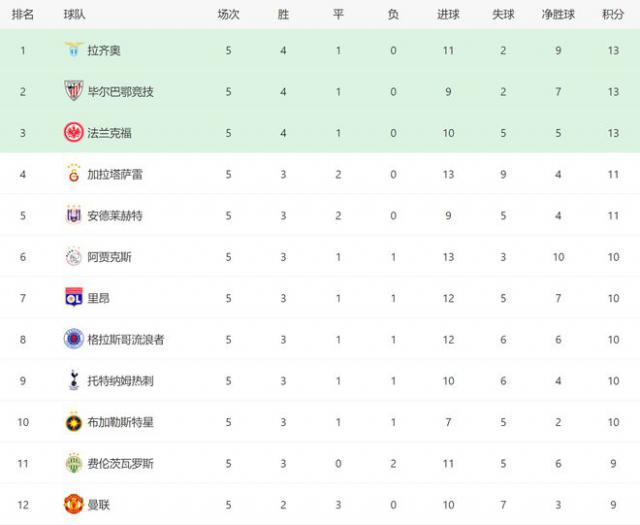Click the Athletic Bilbao (毕尔巴鄂竞技) crest
This screenshot has height=525, width=640.
click(73, 91)
